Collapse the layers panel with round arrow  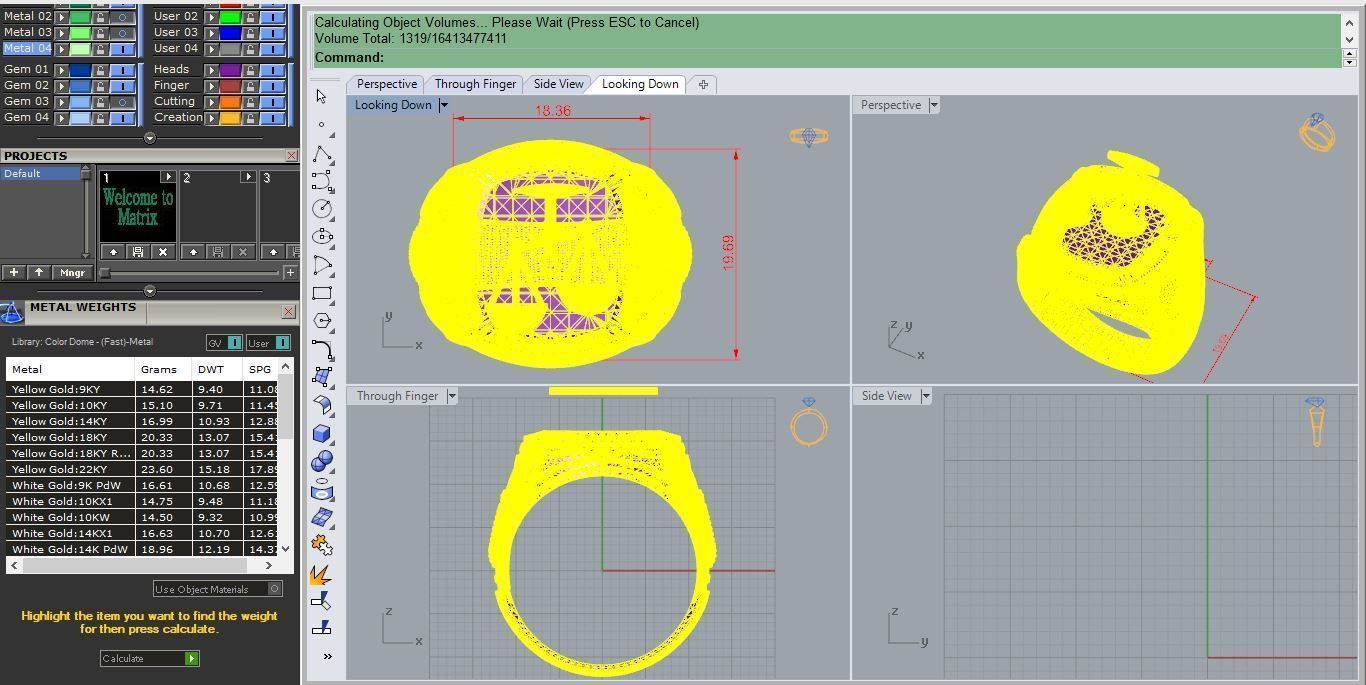click(x=150, y=138)
